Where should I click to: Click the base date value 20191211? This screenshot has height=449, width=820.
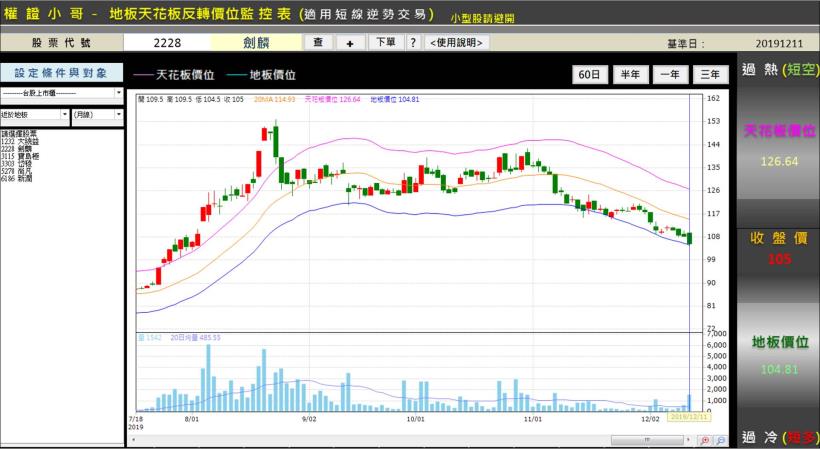click(779, 44)
